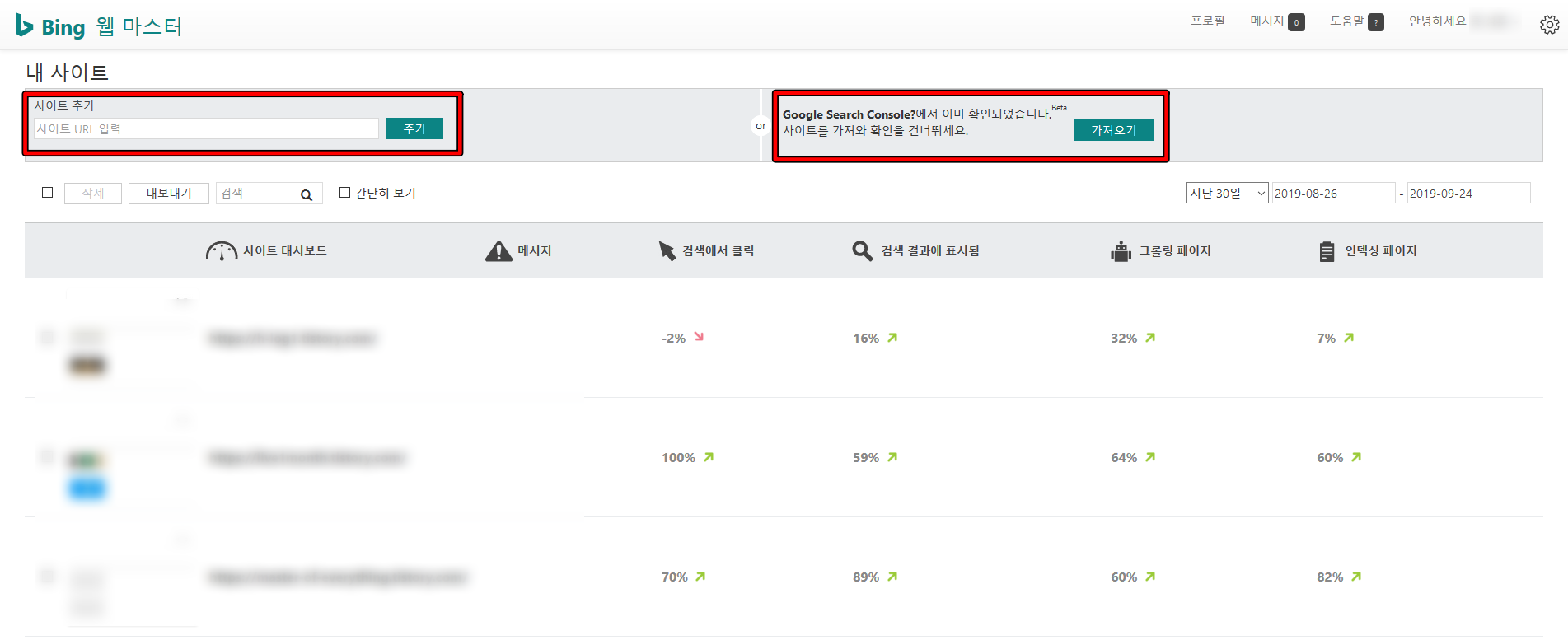1568x640 pixels.
Task: Click the site dashboard gauge icon
Action: tap(221, 251)
